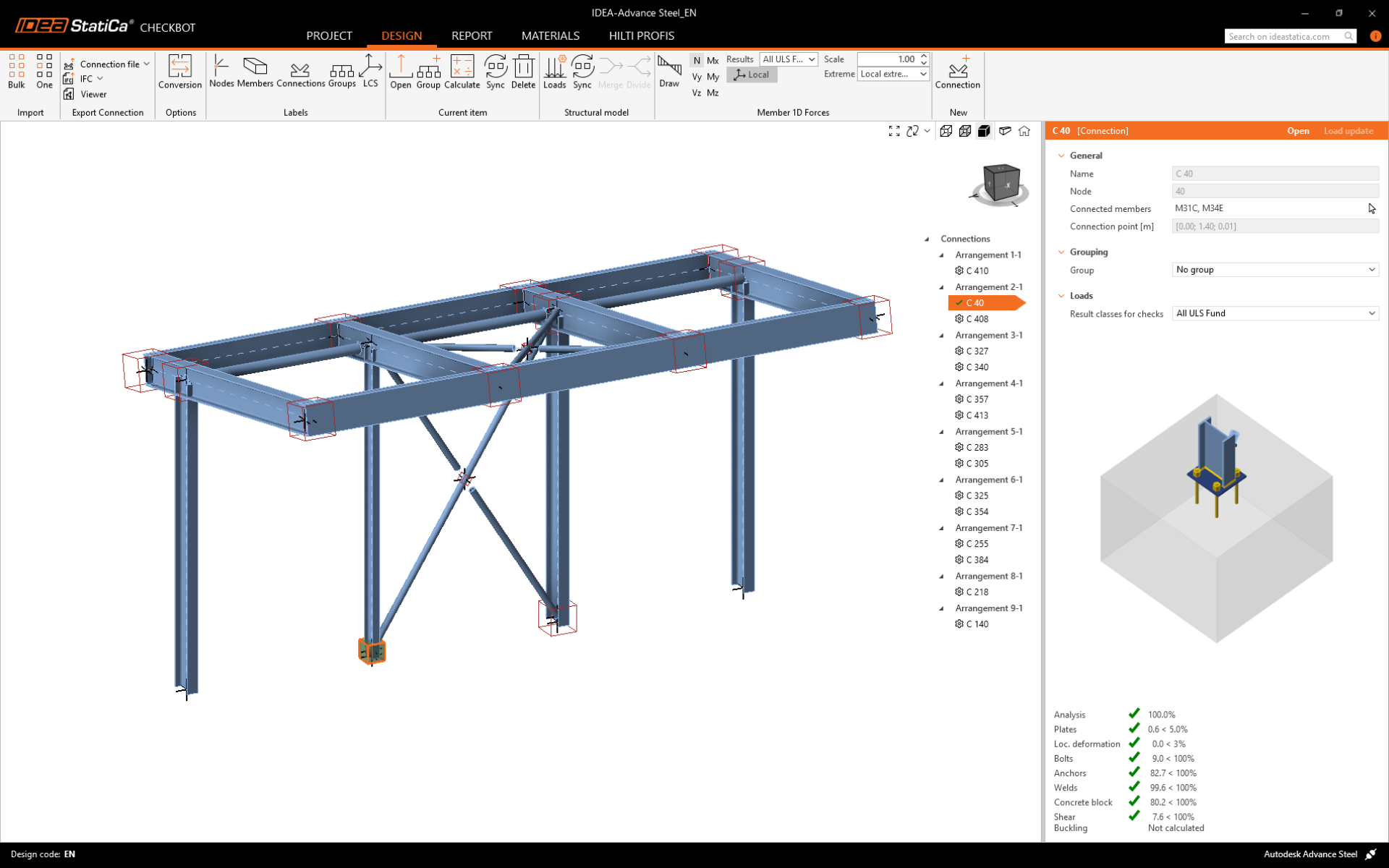Image resolution: width=1389 pixels, height=868 pixels.
Task: Open the MATERIALS tab
Action: pyautogui.click(x=550, y=35)
